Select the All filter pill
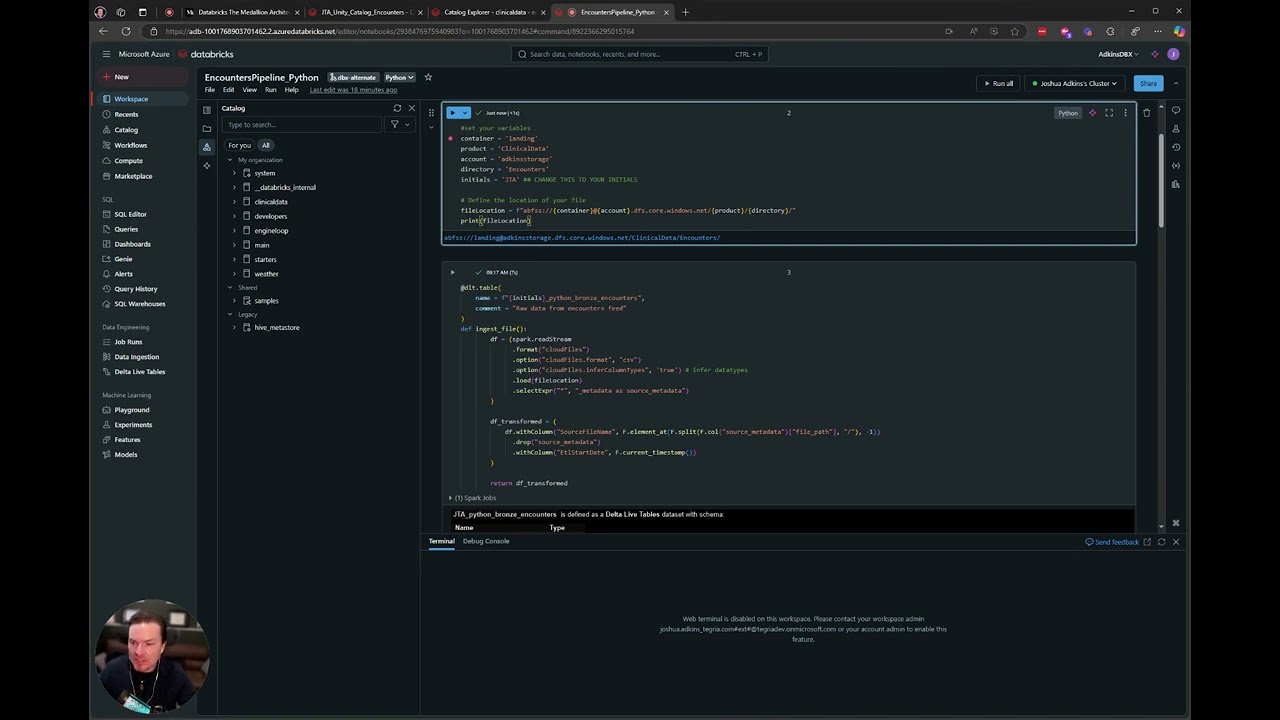The height and width of the screenshot is (720, 1280). click(x=265, y=145)
